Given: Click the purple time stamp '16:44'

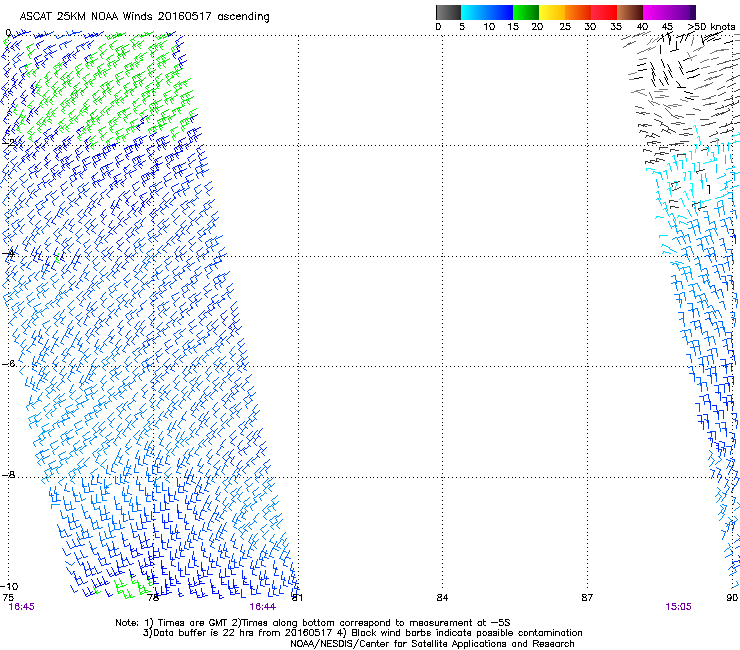Looking at the screenshot, I should pos(263,607).
